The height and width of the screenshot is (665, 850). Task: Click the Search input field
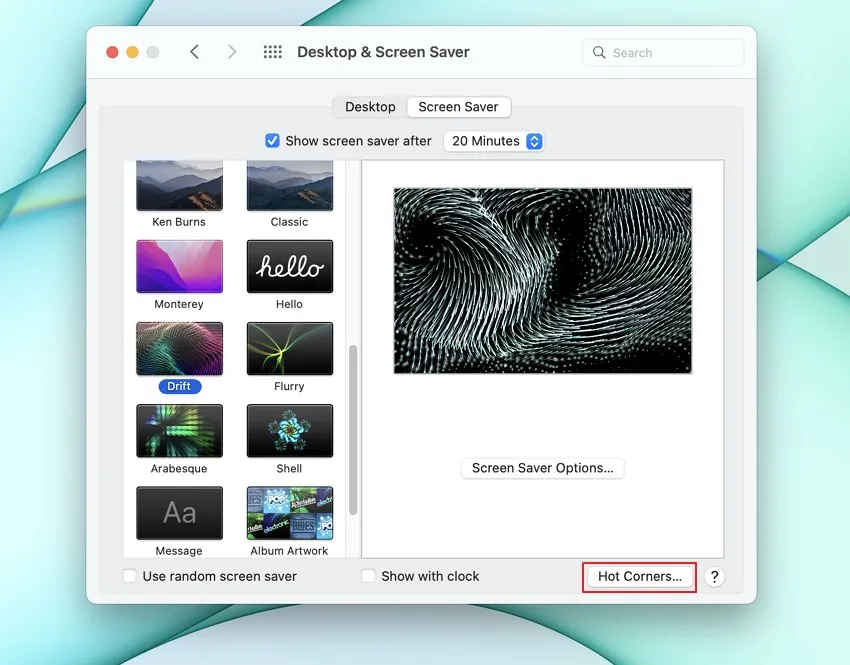[x=663, y=53]
